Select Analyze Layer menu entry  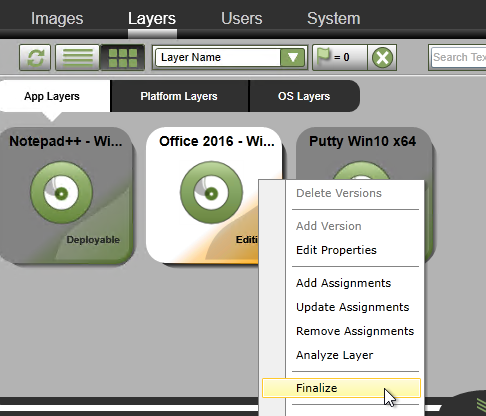(x=335, y=355)
